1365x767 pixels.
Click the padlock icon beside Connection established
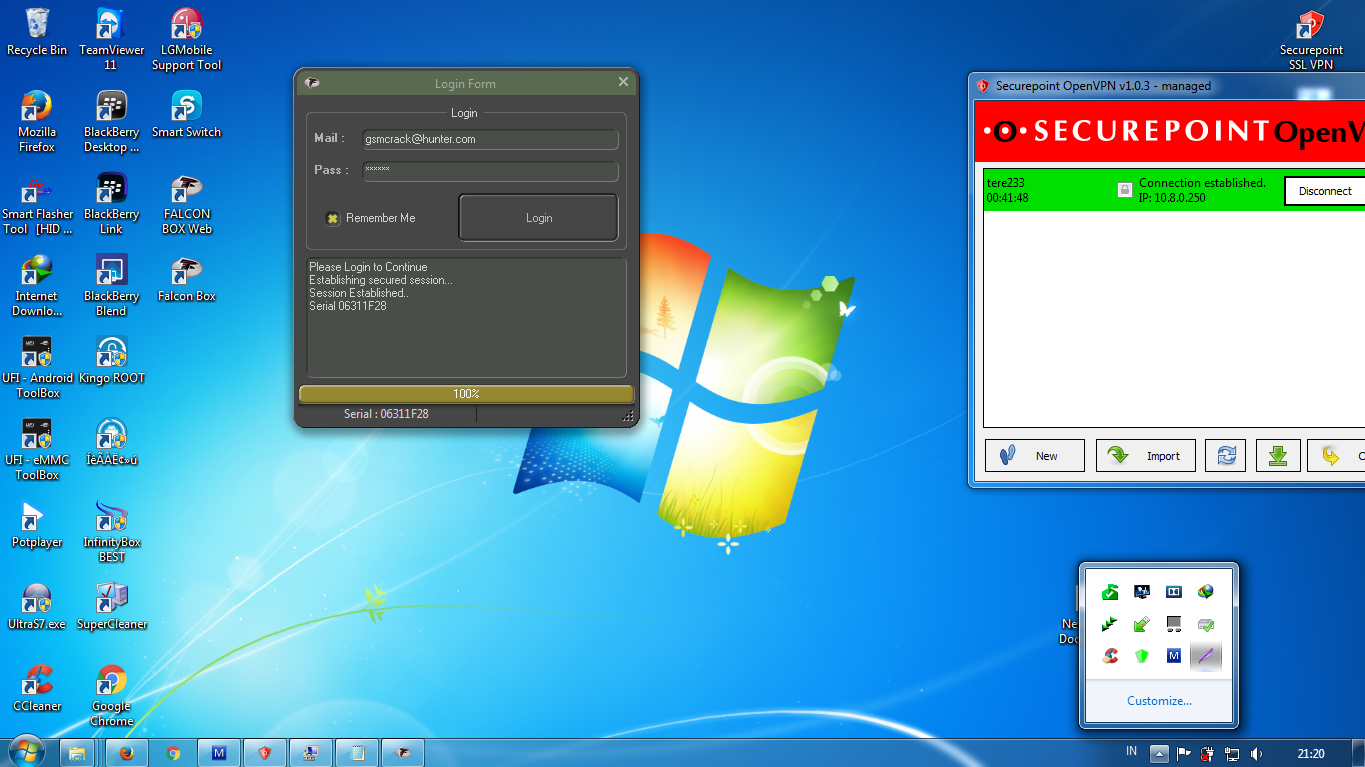pos(1125,189)
